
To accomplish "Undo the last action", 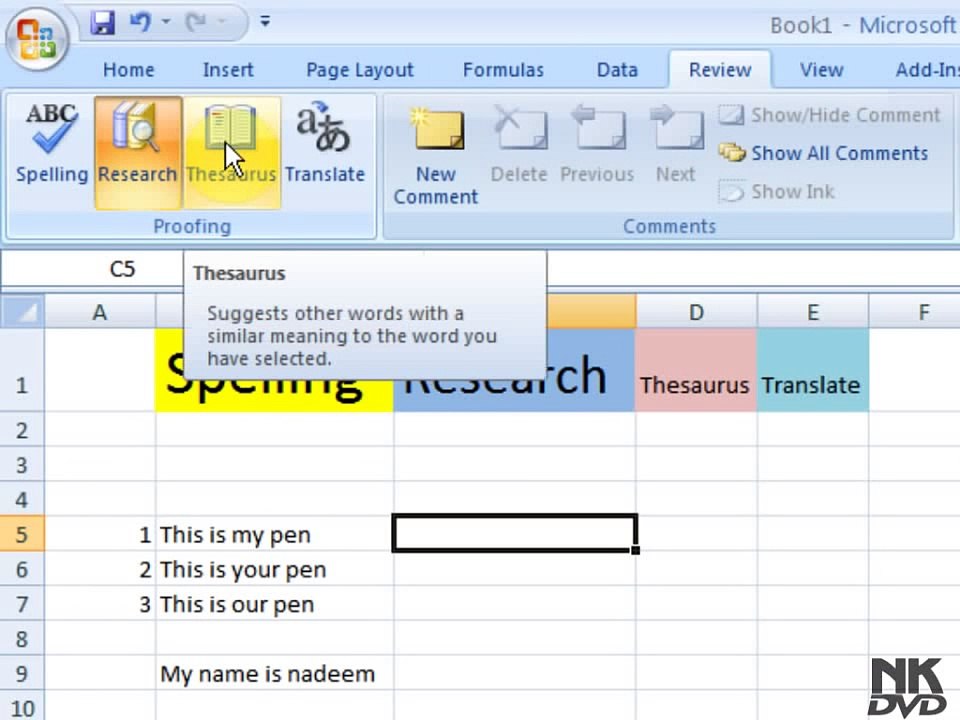I will coord(140,23).
